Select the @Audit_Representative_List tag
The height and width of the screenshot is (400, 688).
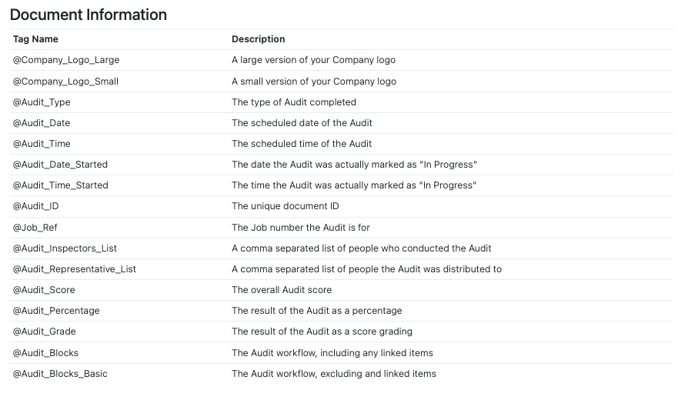click(x=74, y=269)
